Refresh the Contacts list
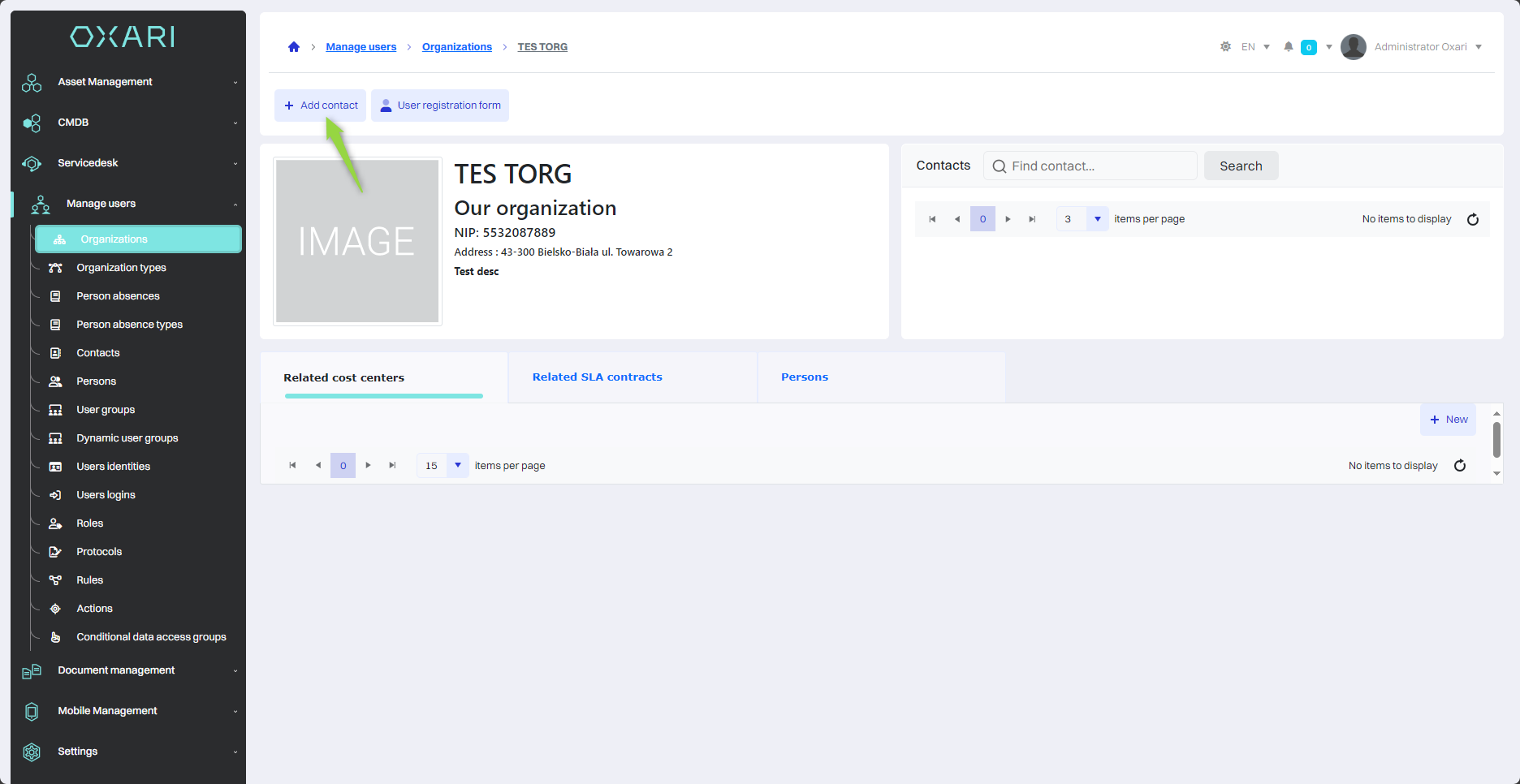The width and height of the screenshot is (1520, 784). pyautogui.click(x=1473, y=219)
